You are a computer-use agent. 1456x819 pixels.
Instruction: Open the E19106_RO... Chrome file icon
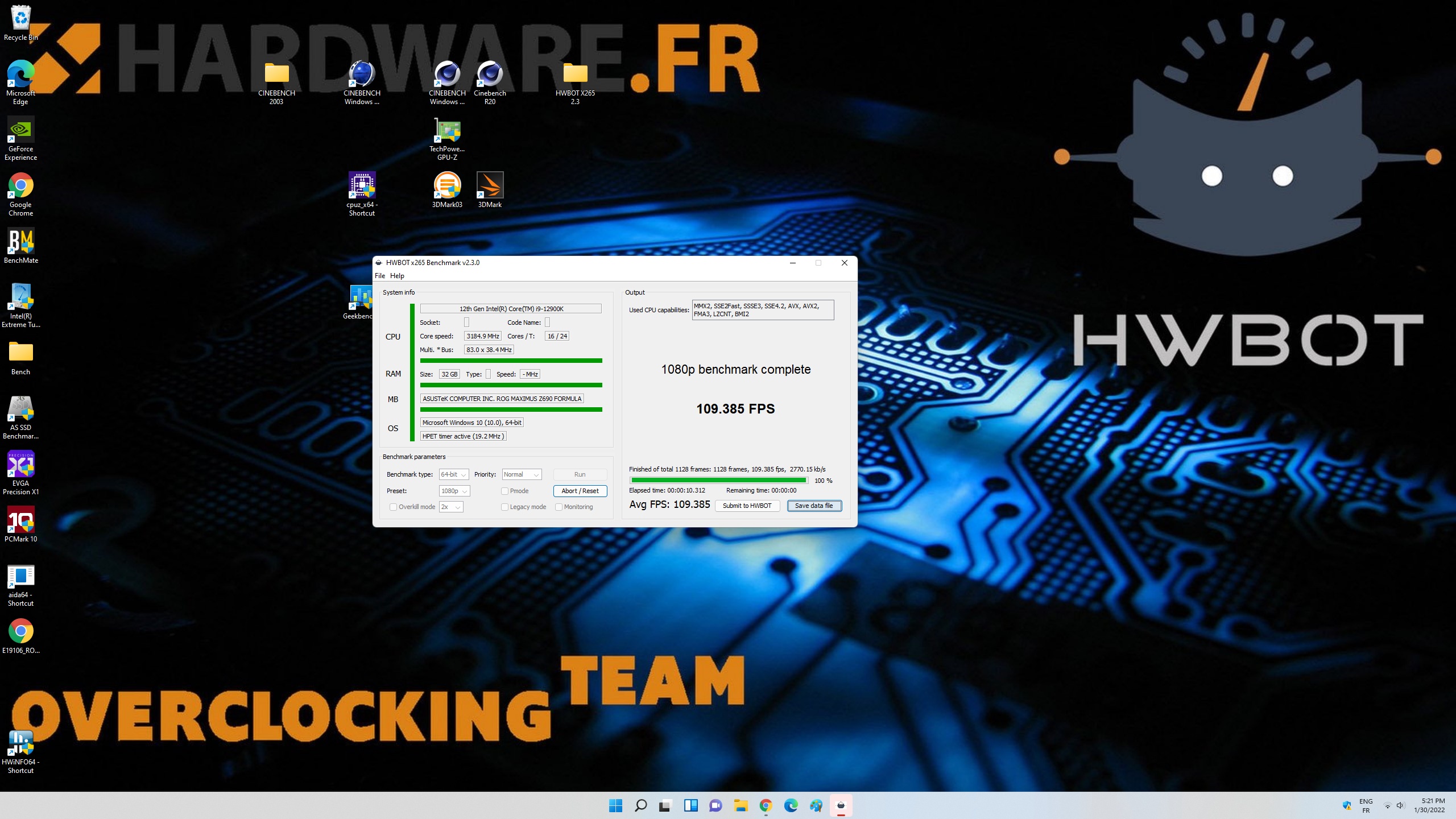pyautogui.click(x=21, y=636)
